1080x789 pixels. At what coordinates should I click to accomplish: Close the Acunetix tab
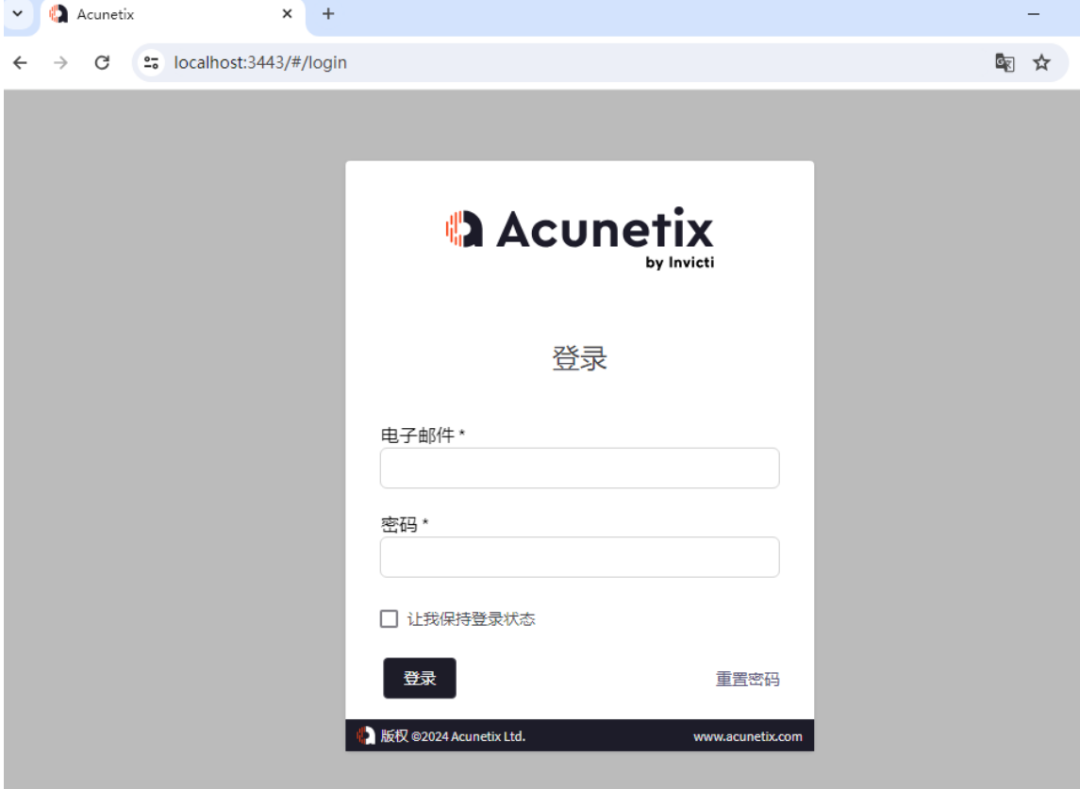(287, 14)
